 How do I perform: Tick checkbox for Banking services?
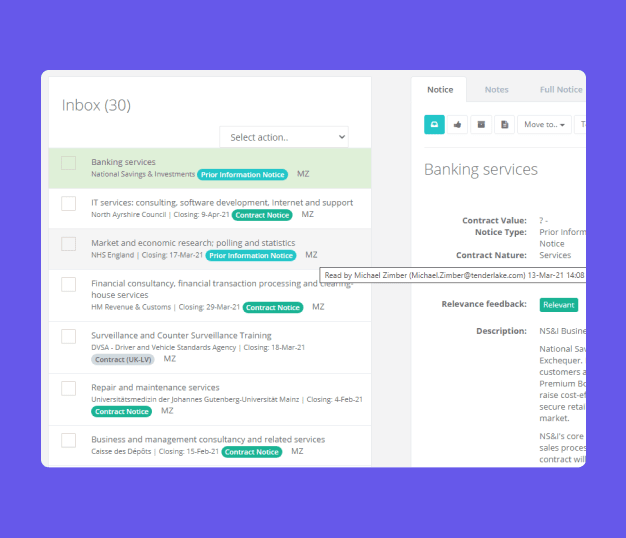pos(69,163)
